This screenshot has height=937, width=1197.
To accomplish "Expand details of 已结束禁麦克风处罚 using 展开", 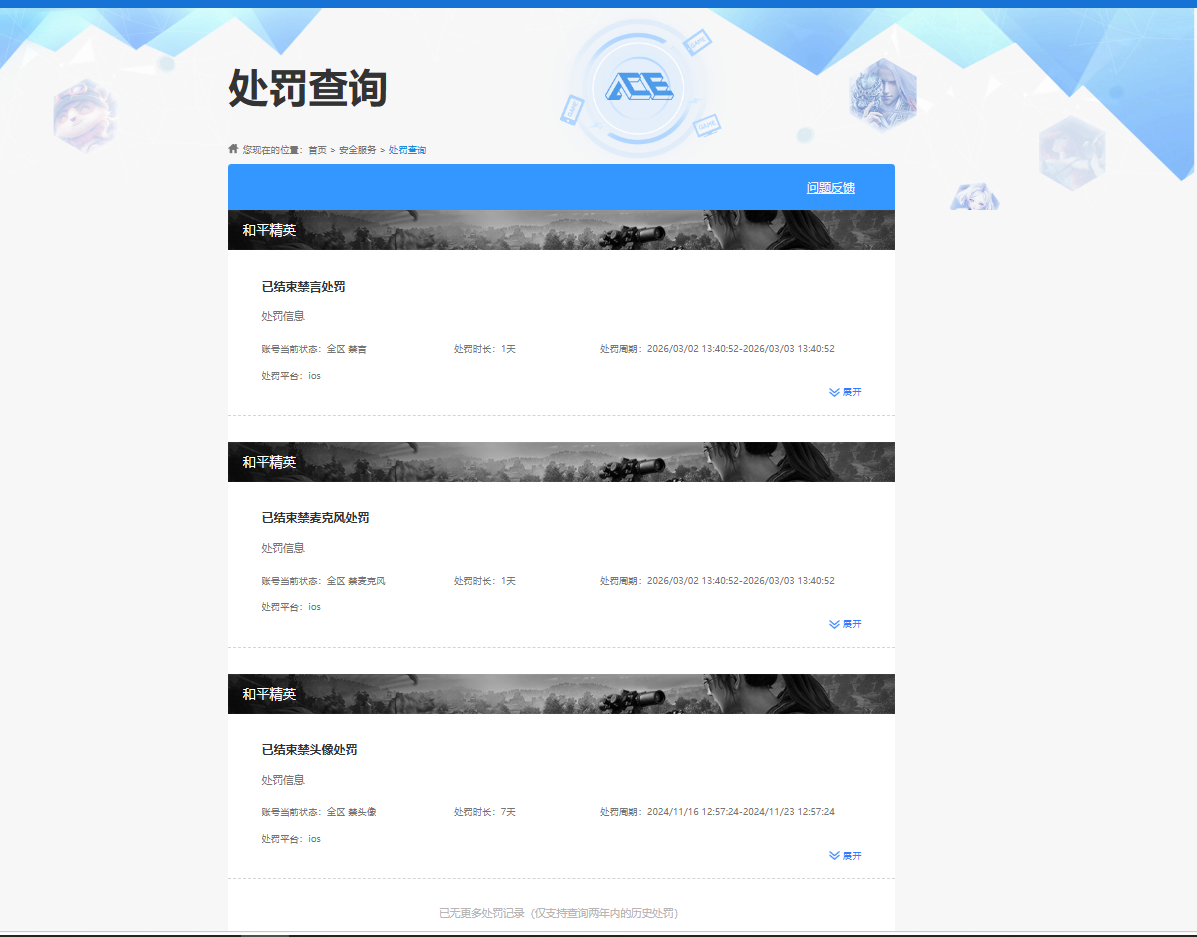I will [850, 623].
